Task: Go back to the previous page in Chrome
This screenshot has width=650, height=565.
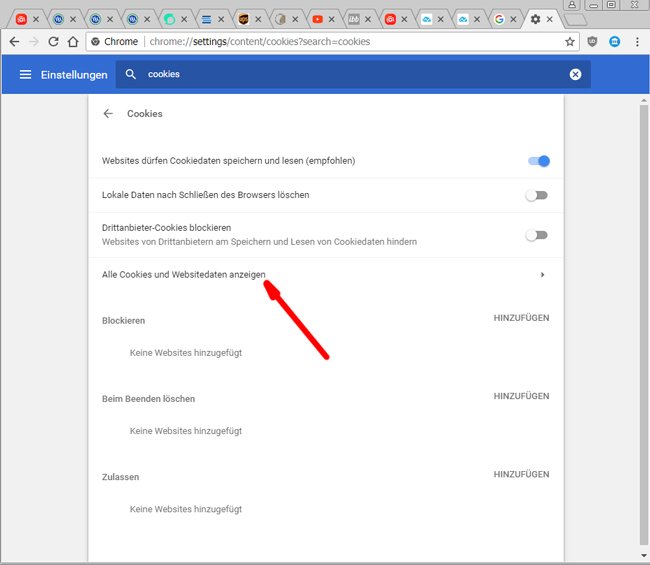Action: (14, 41)
